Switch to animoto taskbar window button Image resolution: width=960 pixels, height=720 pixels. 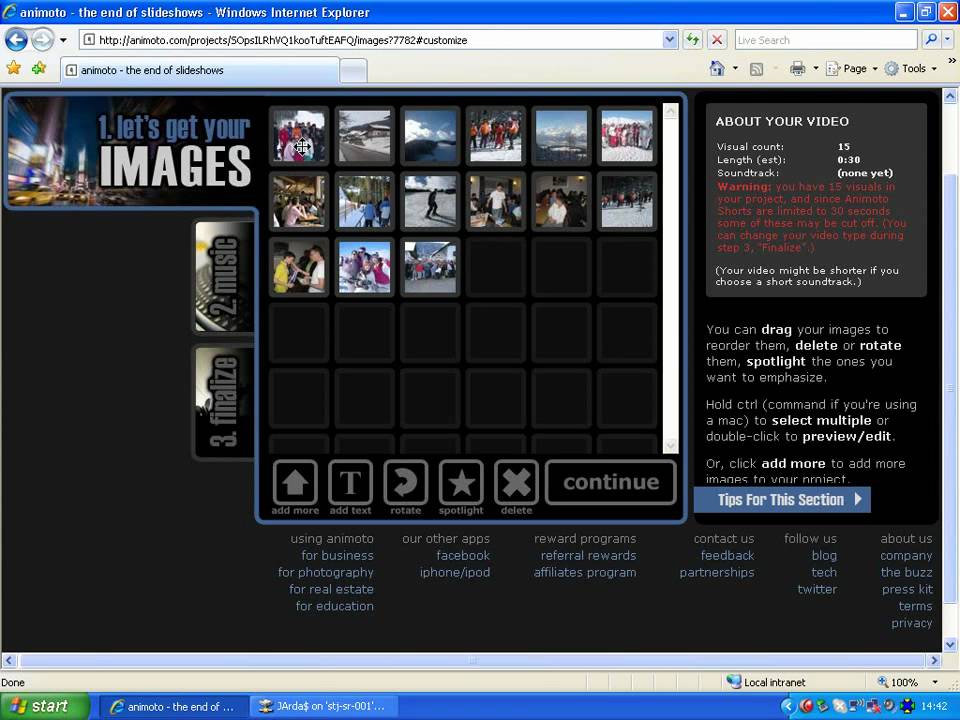[174, 707]
